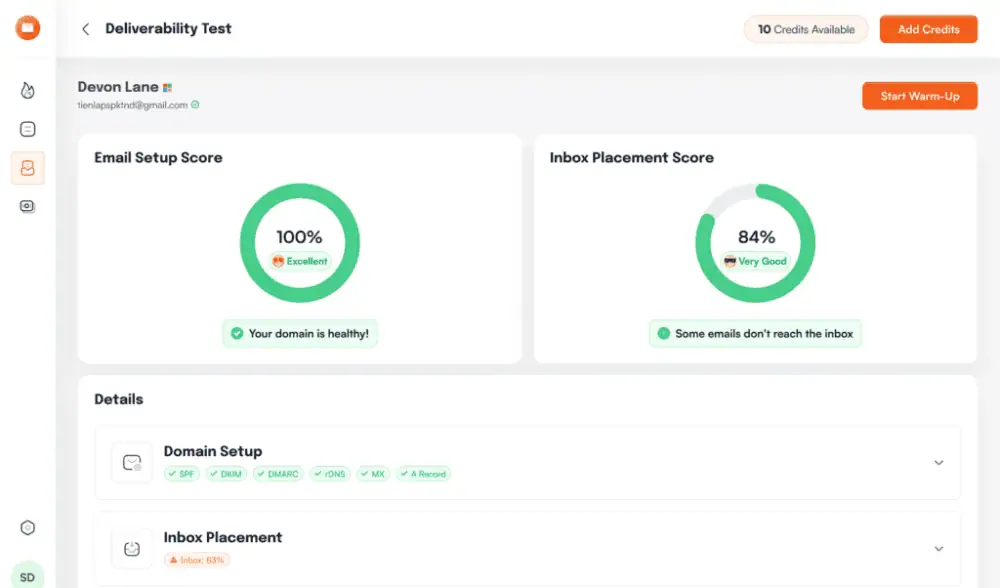Expand the Inbox Placement section chevron

(x=938, y=549)
